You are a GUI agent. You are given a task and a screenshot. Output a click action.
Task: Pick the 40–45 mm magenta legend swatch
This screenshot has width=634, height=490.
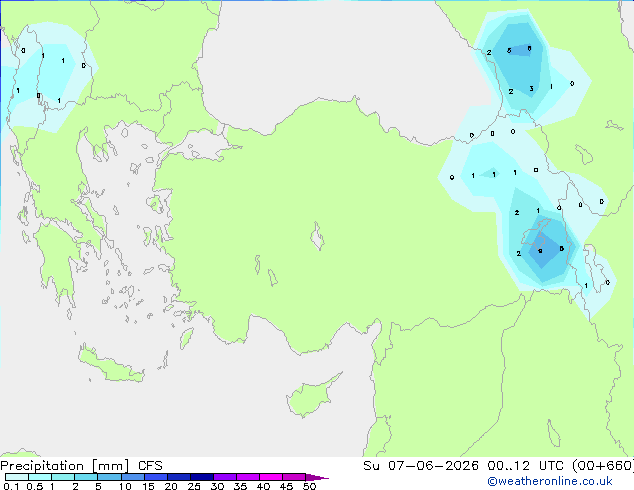(x=271, y=477)
